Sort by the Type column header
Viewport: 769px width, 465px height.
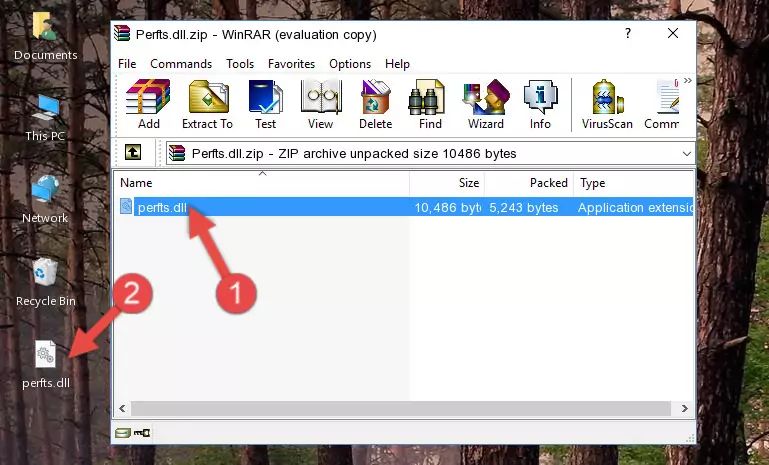tap(634, 183)
